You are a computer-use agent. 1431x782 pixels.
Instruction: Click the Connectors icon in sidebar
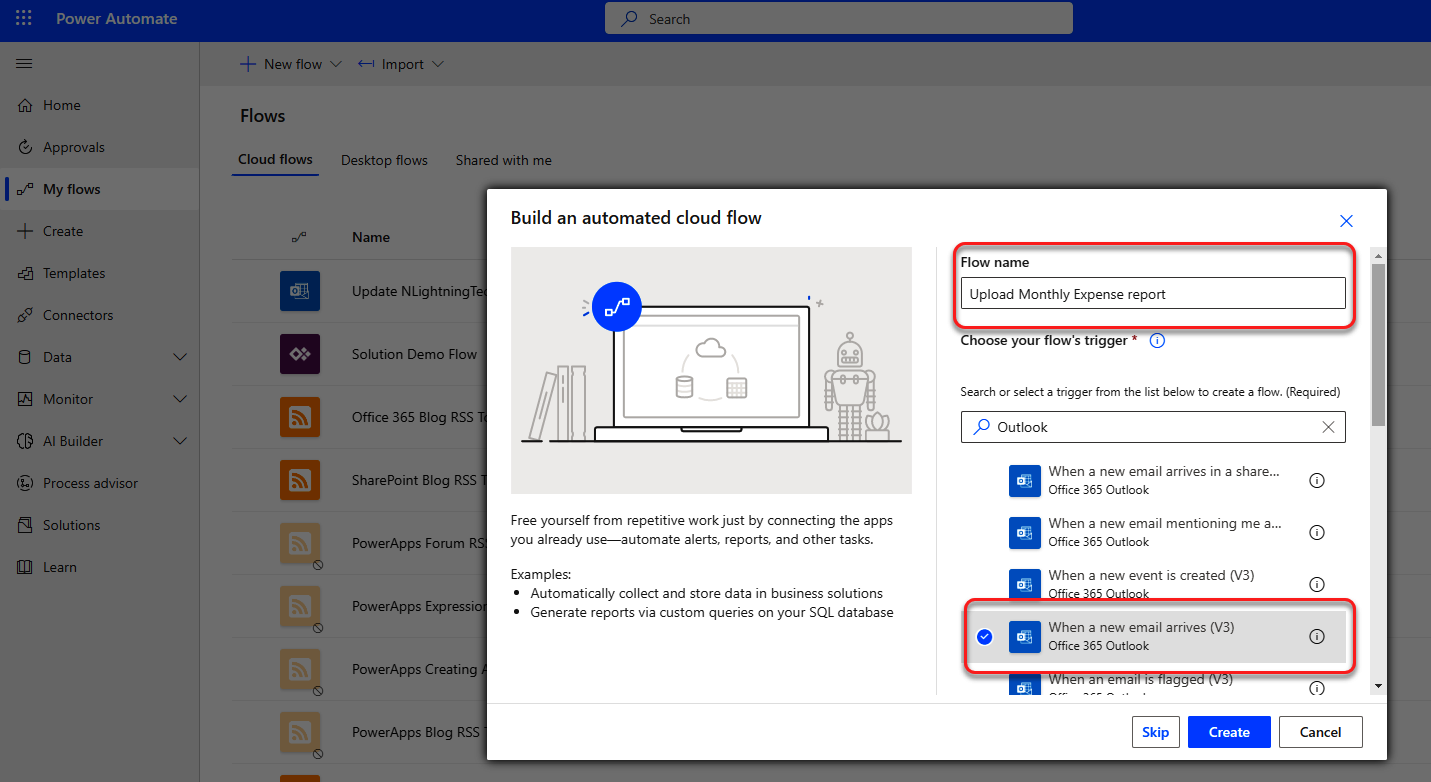pos(25,315)
